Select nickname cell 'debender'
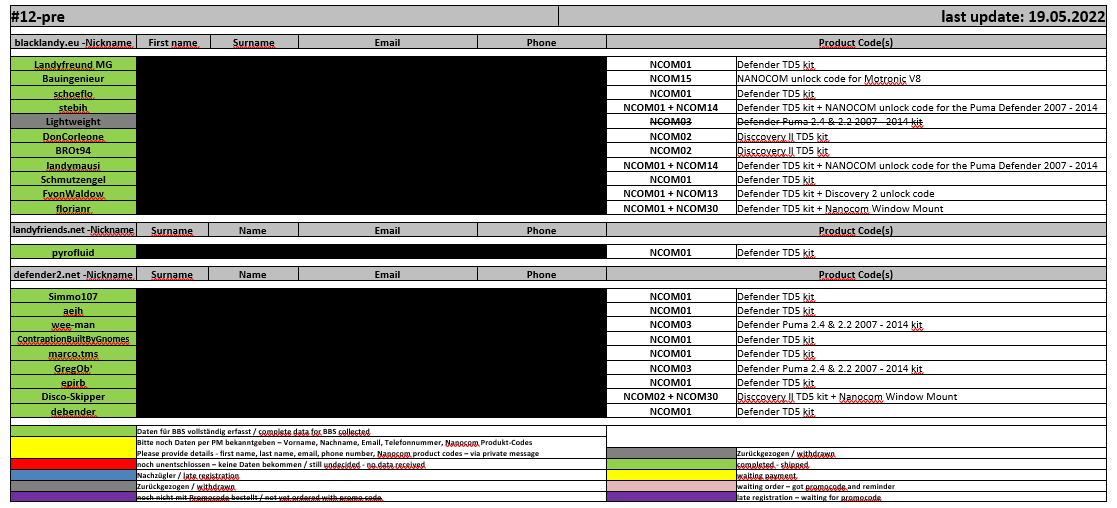The image size is (1117, 508). pos(73,411)
